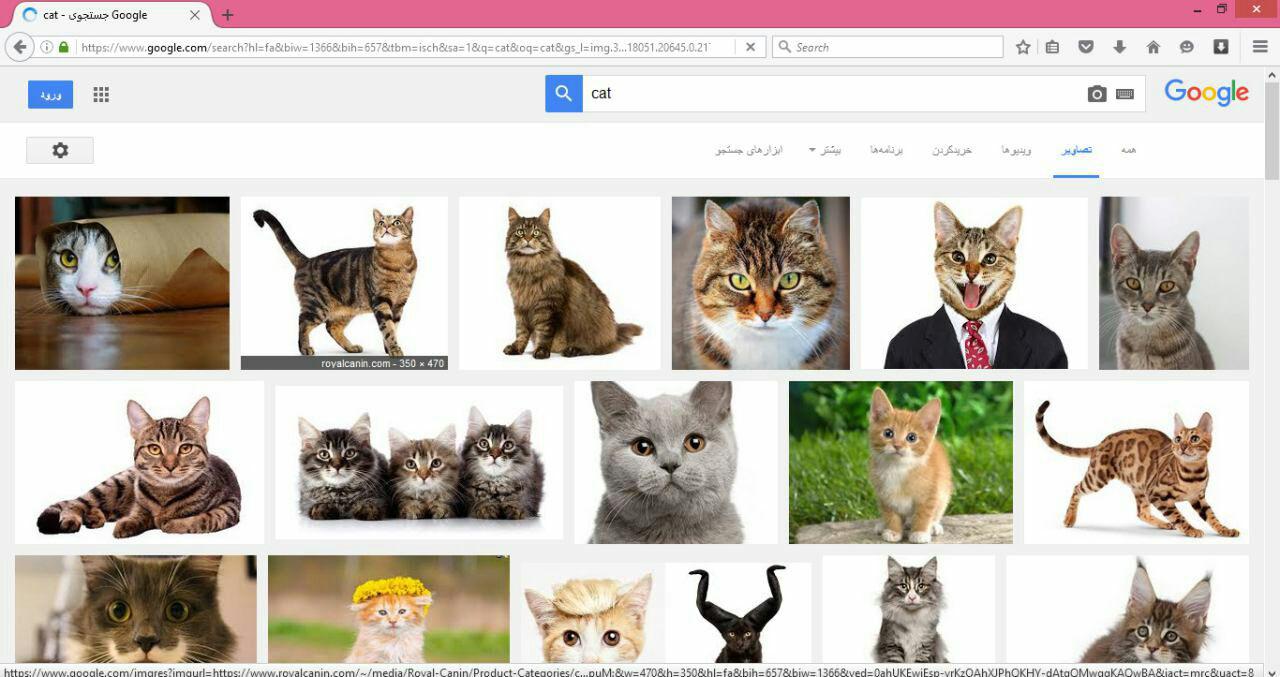Show Firefox downloads arrow
This screenshot has height=677, width=1280.
1119,47
